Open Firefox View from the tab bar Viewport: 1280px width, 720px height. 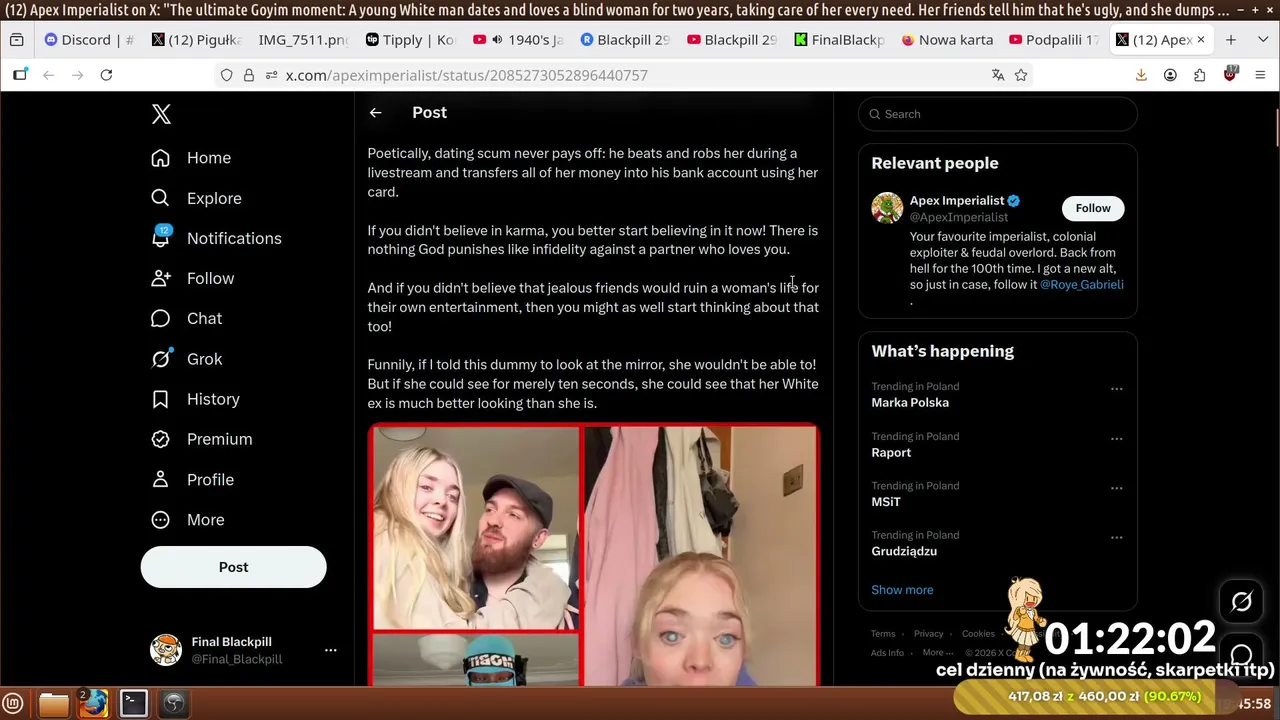[x=17, y=40]
